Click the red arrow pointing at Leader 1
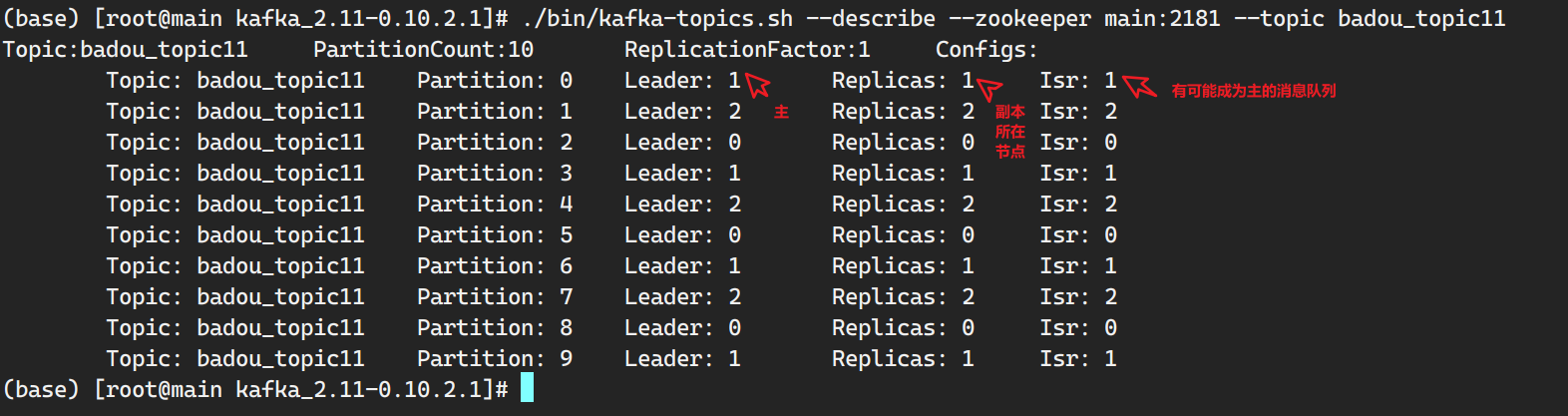1568x416 pixels. tap(759, 86)
